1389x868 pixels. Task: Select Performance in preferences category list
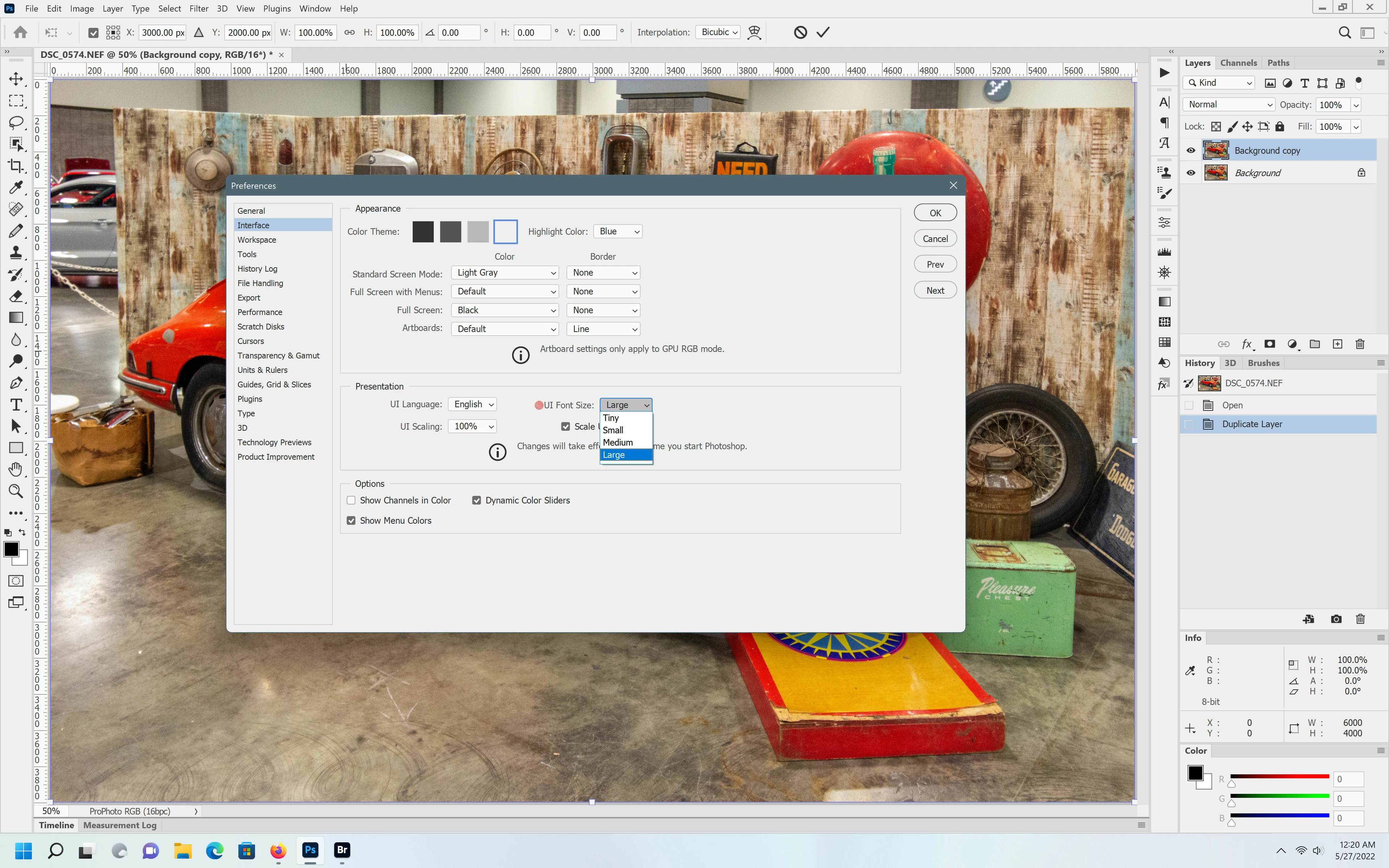tap(260, 312)
